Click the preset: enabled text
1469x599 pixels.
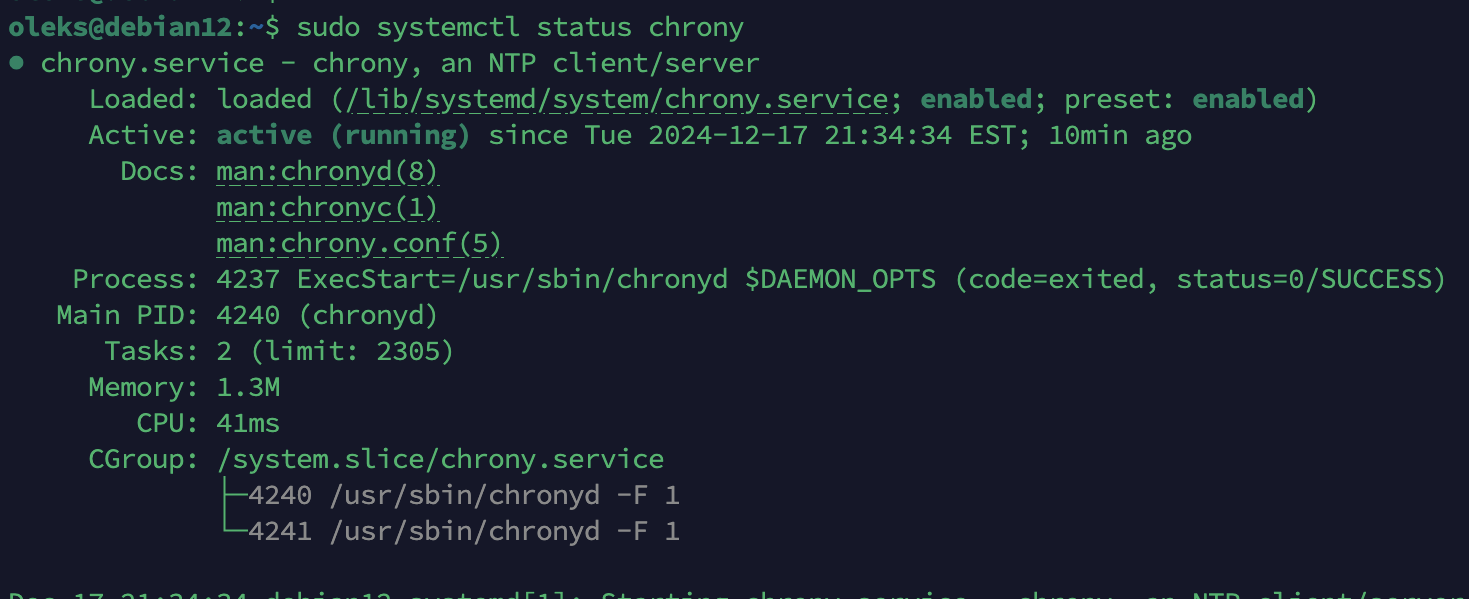pos(1184,100)
